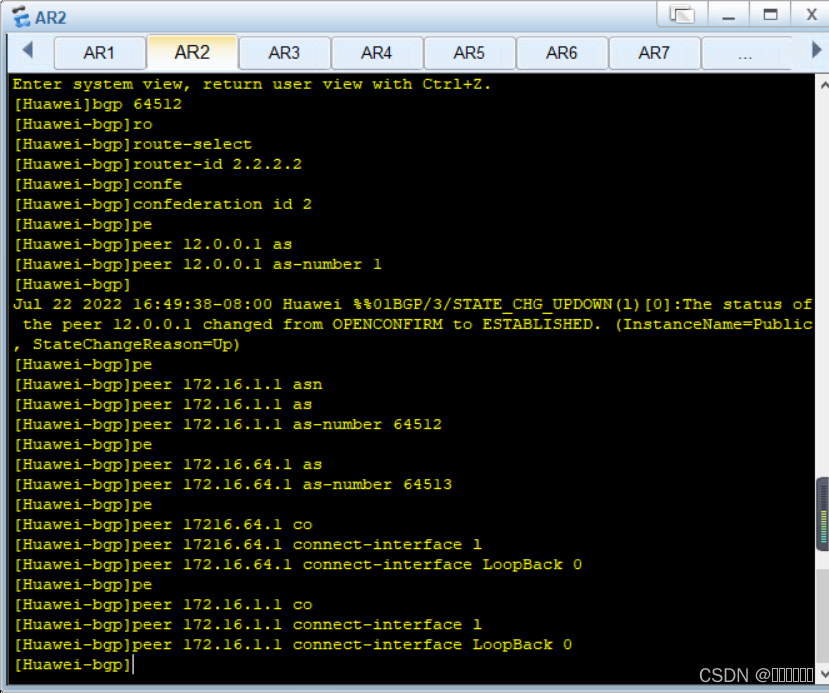
Task: Click the last '[Huawei-bgp]' prompt at cursor
Action: coord(72,665)
